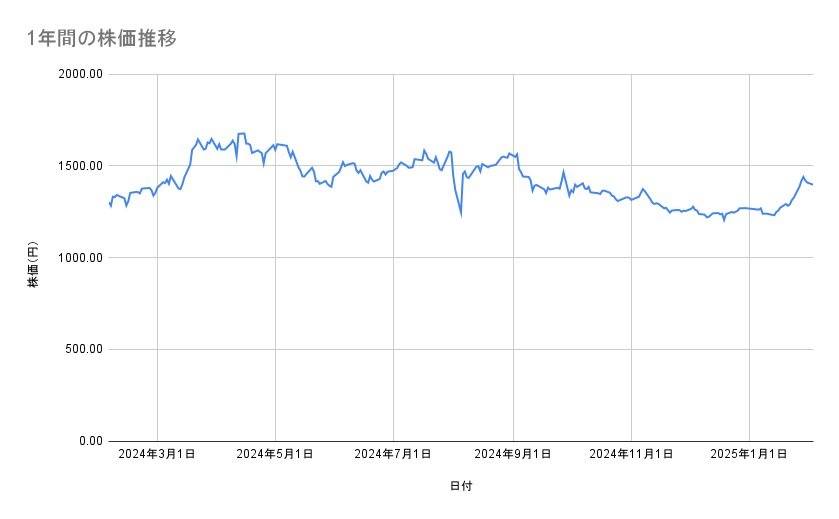Select the 2024年5月1日 date label
The width and height of the screenshot is (839, 519).
275,454
